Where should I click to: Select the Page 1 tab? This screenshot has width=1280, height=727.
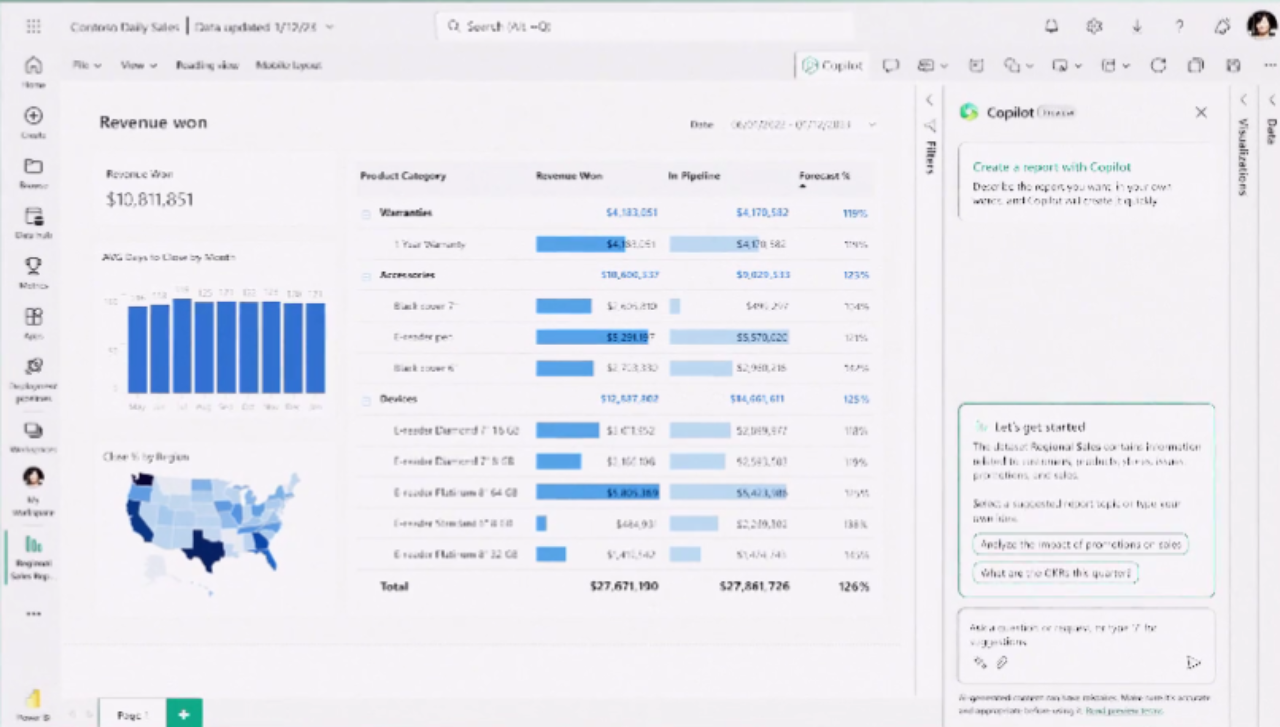click(x=132, y=714)
